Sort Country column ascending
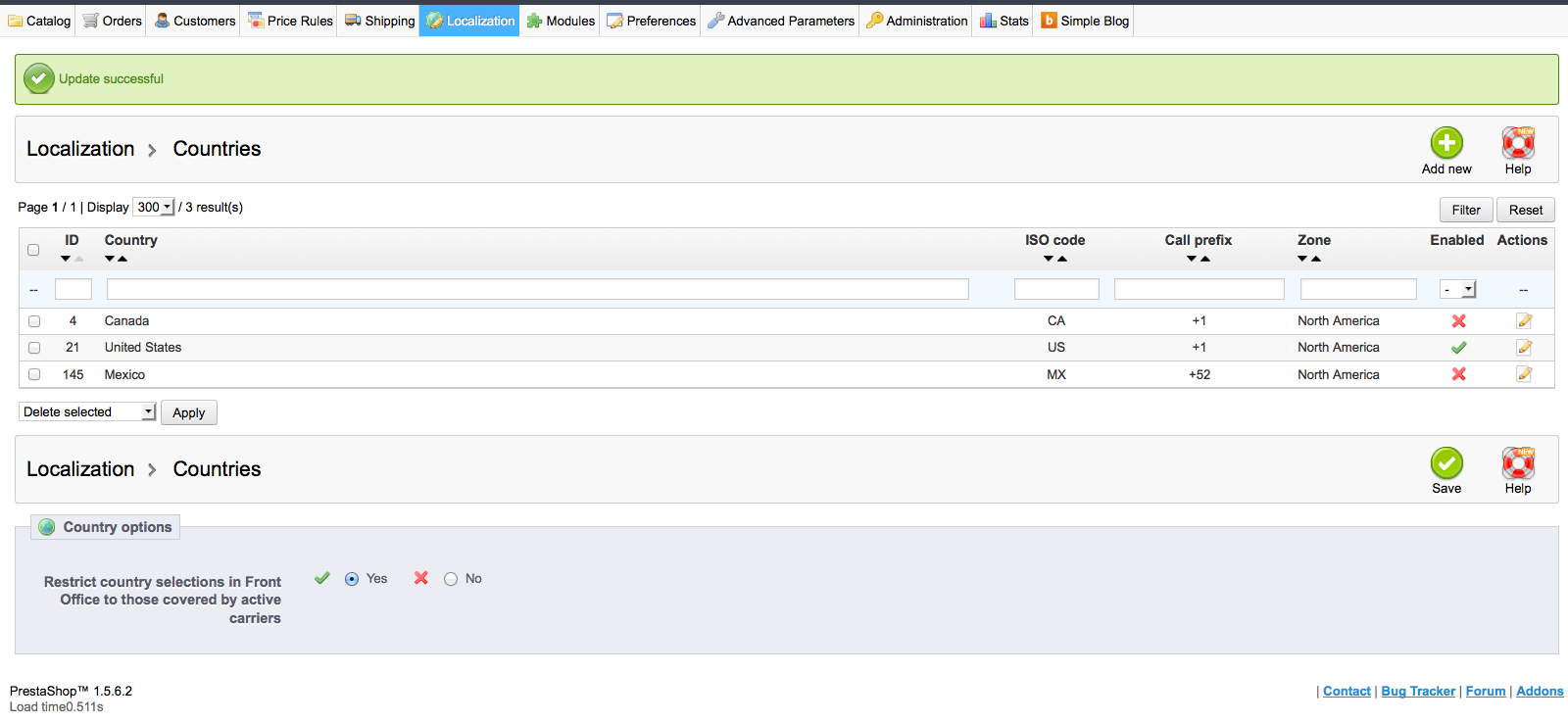The width and height of the screenshot is (1568, 723). pos(122,259)
